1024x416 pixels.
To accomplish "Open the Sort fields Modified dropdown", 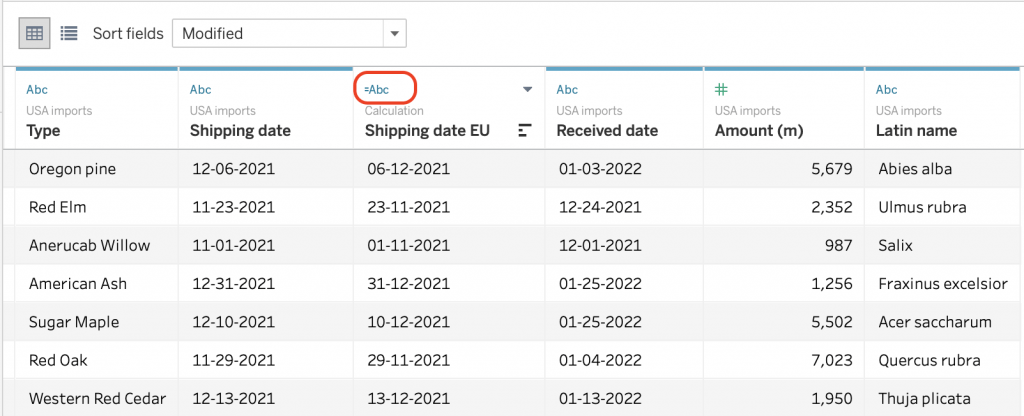I will pos(288,33).
